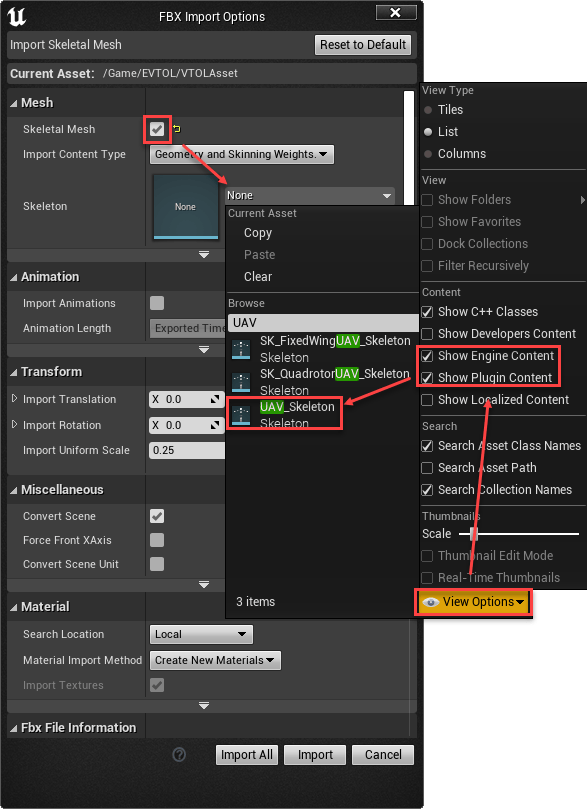Collapse the Animation section
This screenshot has width=587, height=809.
click(x=14, y=277)
